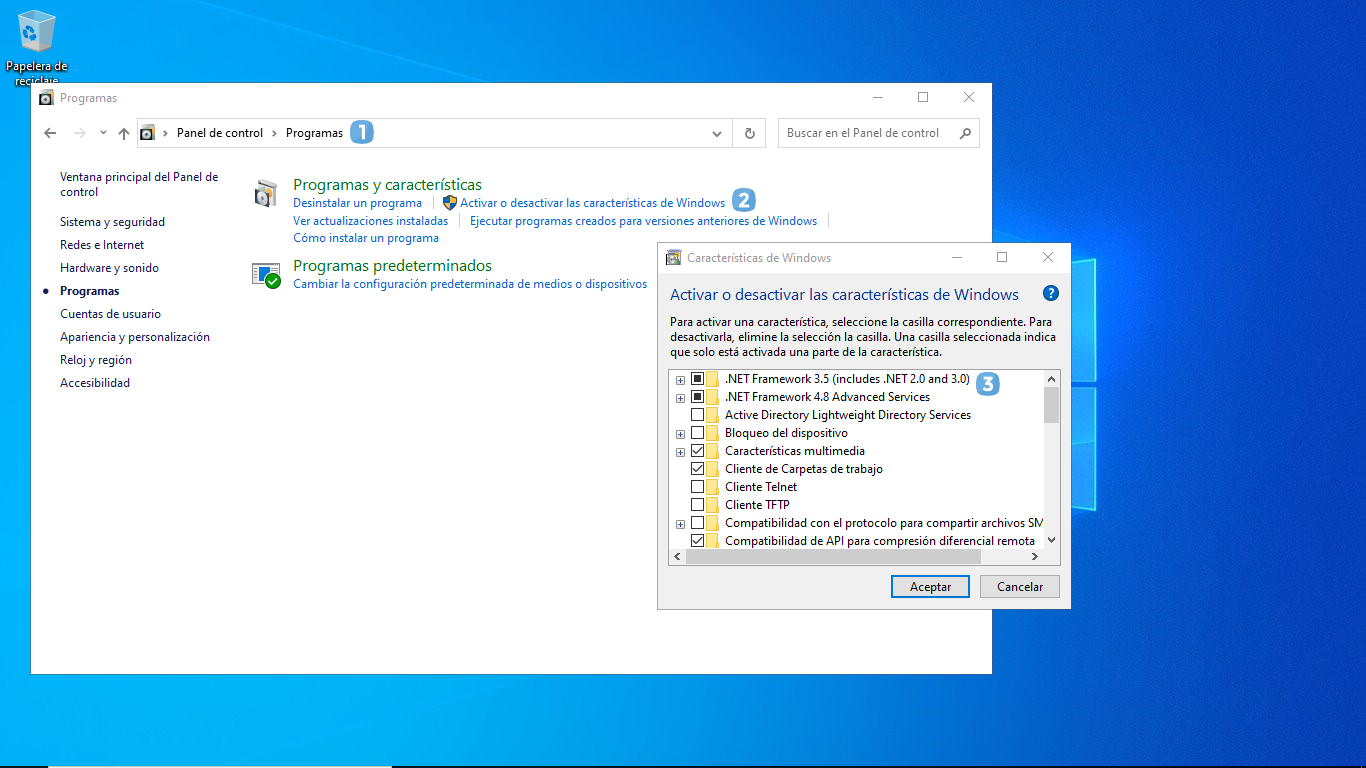Viewport: 1366px width, 768px height.
Task: Click Panel de control breadcrumb
Action: click(220, 133)
